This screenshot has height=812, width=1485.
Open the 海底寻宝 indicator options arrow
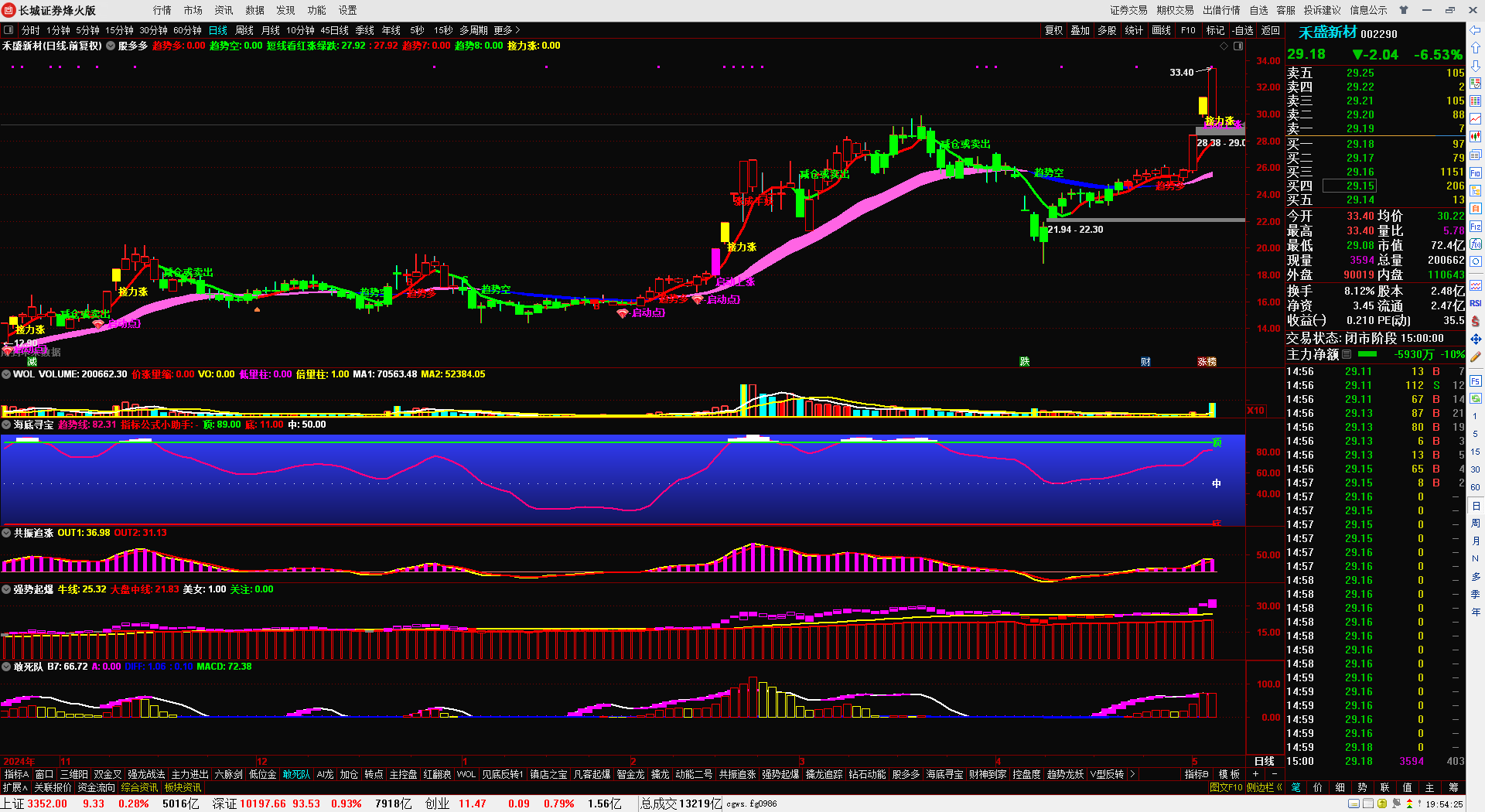coord(6,425)
